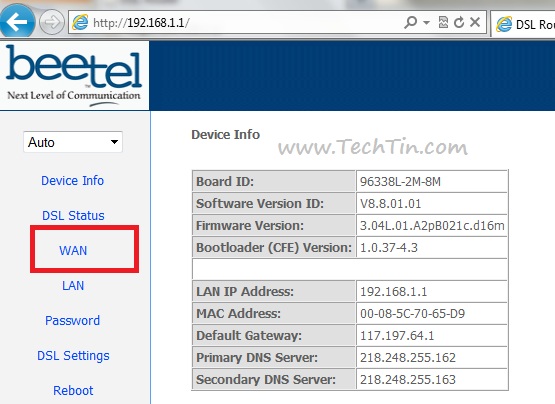Toggle the compatibility view icon
This screenshot has height=404, width=555.
[x=443, y=22]
